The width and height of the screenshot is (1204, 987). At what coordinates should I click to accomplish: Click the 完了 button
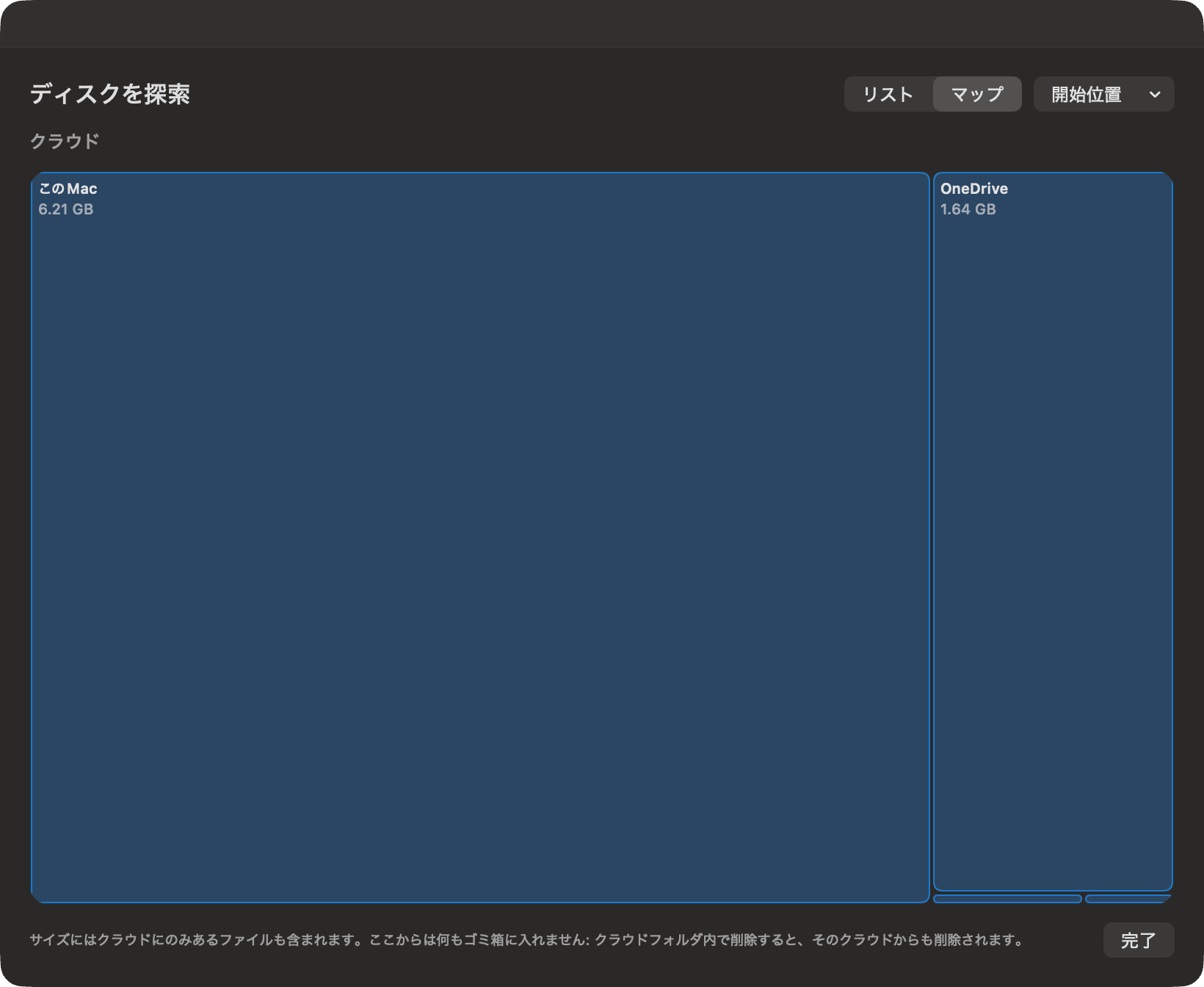[x=1139, y=940]
